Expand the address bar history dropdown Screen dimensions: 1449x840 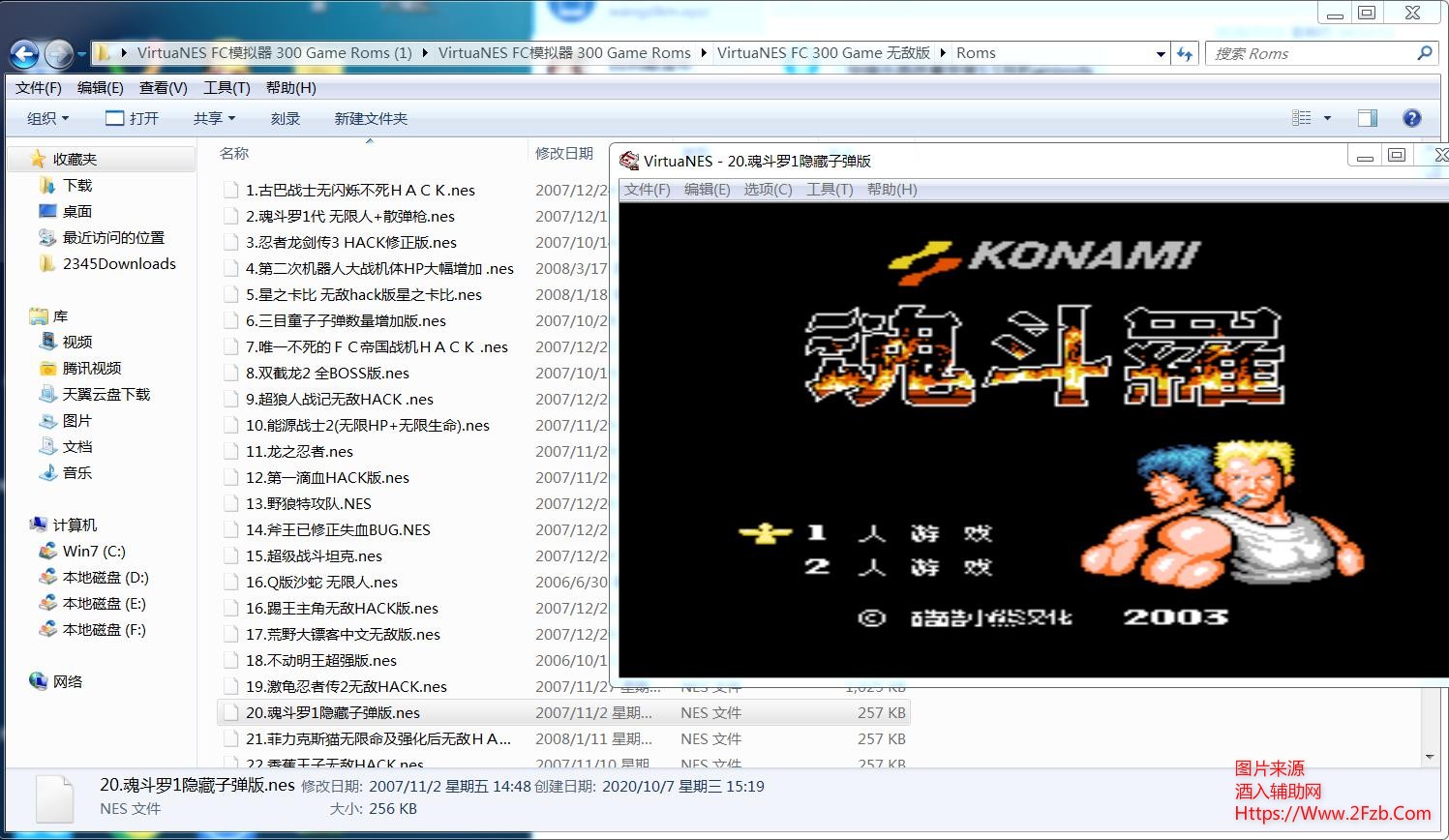pos(1161,54)
